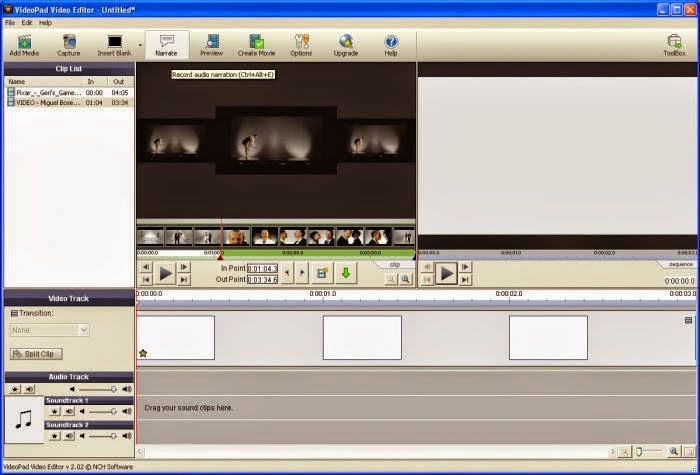
Task: Zoom out the clip timeline
Action: 391,279
